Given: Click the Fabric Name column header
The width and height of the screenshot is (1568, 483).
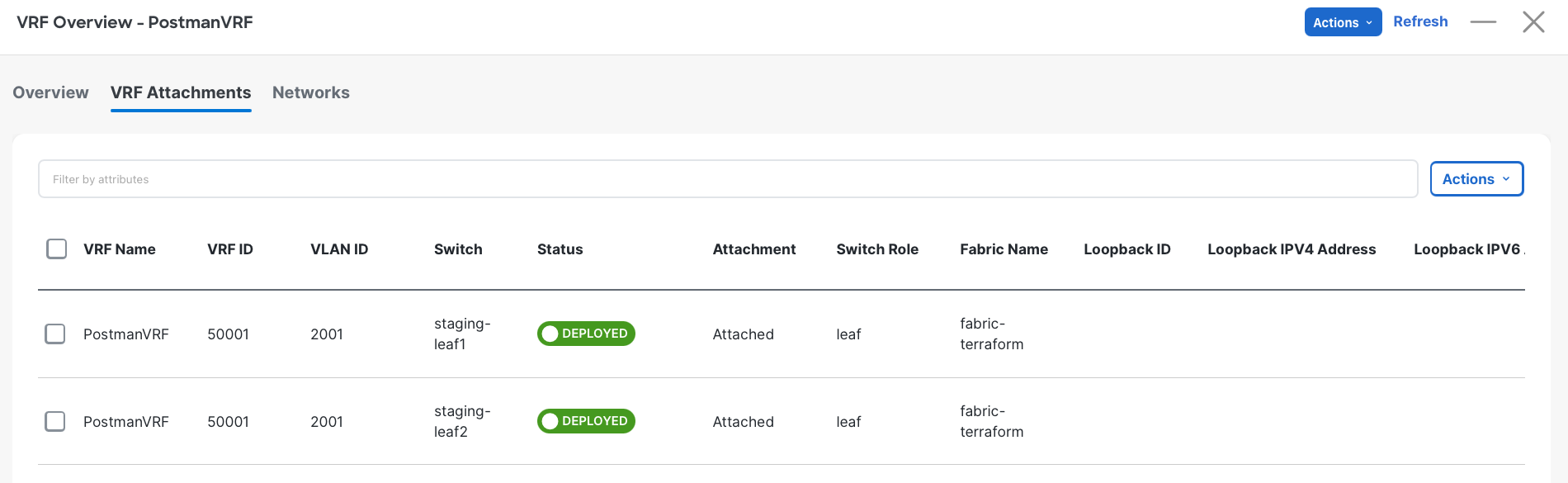Looking at the screenshot, I should pyautogui.click(x=1004, y=249).
